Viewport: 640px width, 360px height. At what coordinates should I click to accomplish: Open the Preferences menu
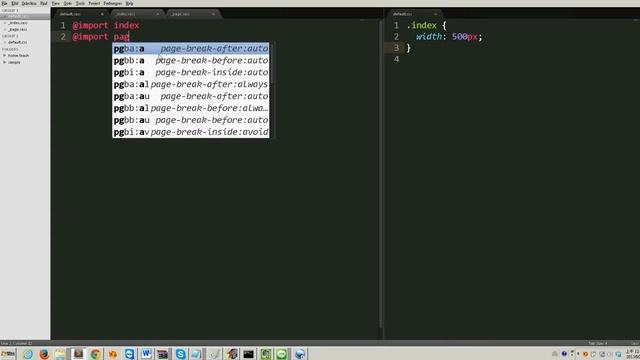113,3
